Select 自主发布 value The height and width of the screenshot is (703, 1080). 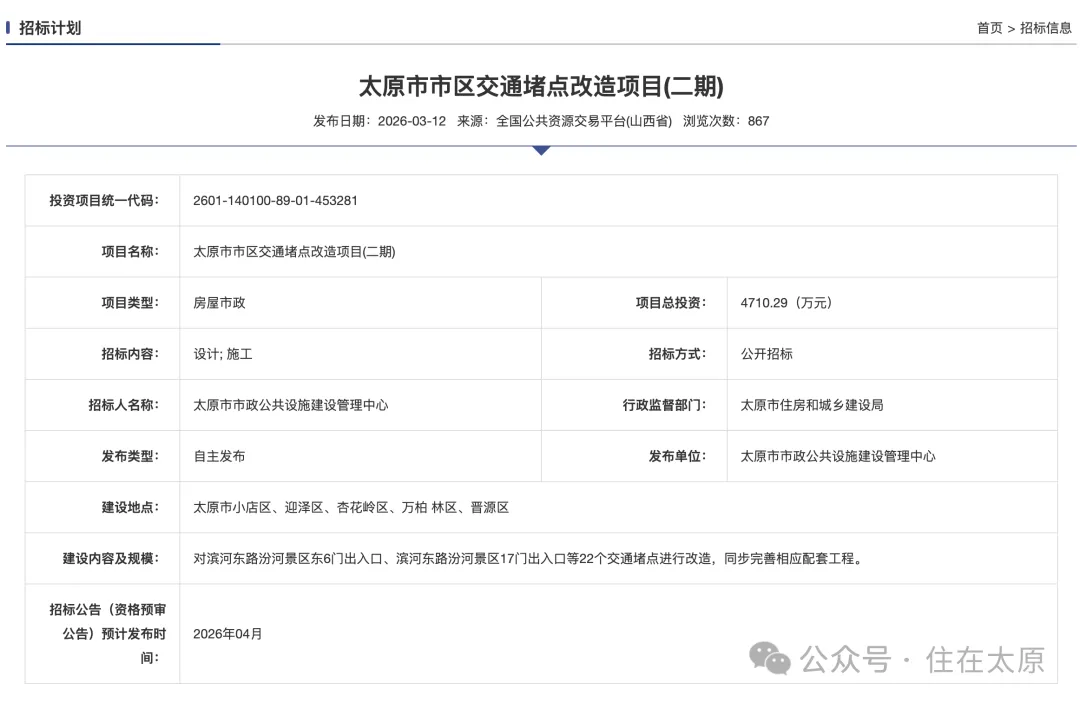click(x=219, y=456)
